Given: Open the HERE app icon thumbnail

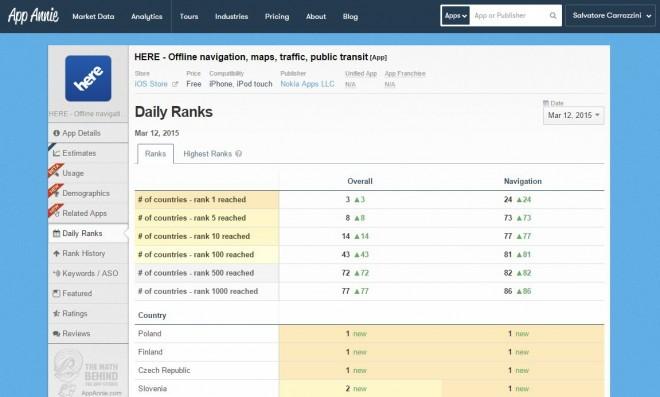Looking at the screenshot, I should click(x=88, y=78).
